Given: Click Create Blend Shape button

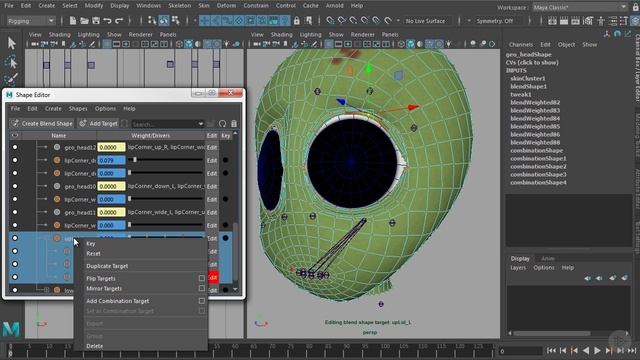Looking at the screenshot, I should 42,123.
